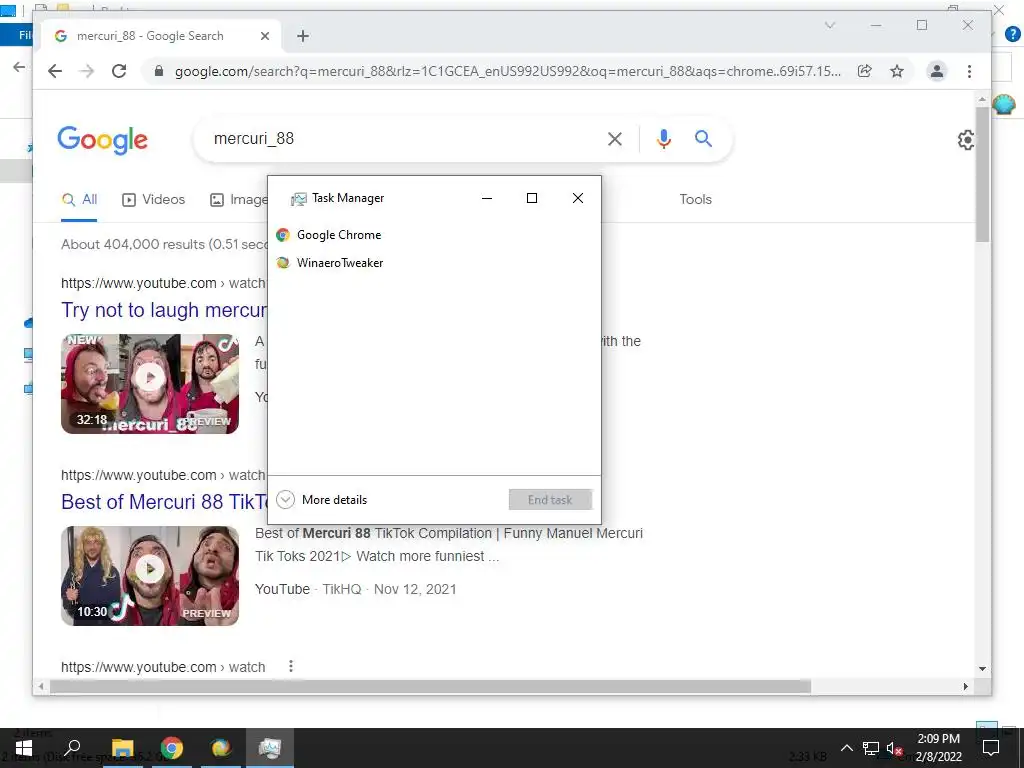Viewport: 1024px width, 768px height.
Task: Open the Chrome profile avatar
Action: (x=936, y=71)
